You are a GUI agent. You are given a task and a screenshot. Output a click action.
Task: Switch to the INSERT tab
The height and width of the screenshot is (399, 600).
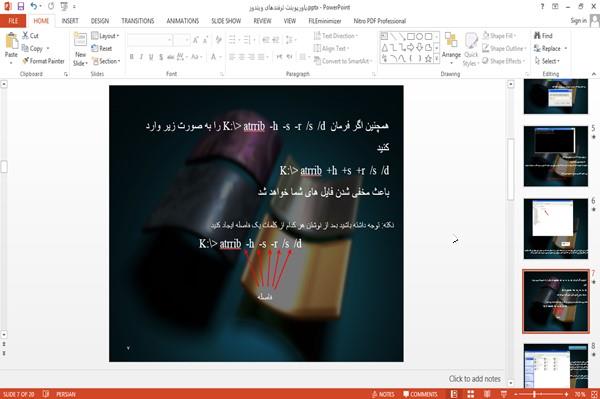coord(70,21)
